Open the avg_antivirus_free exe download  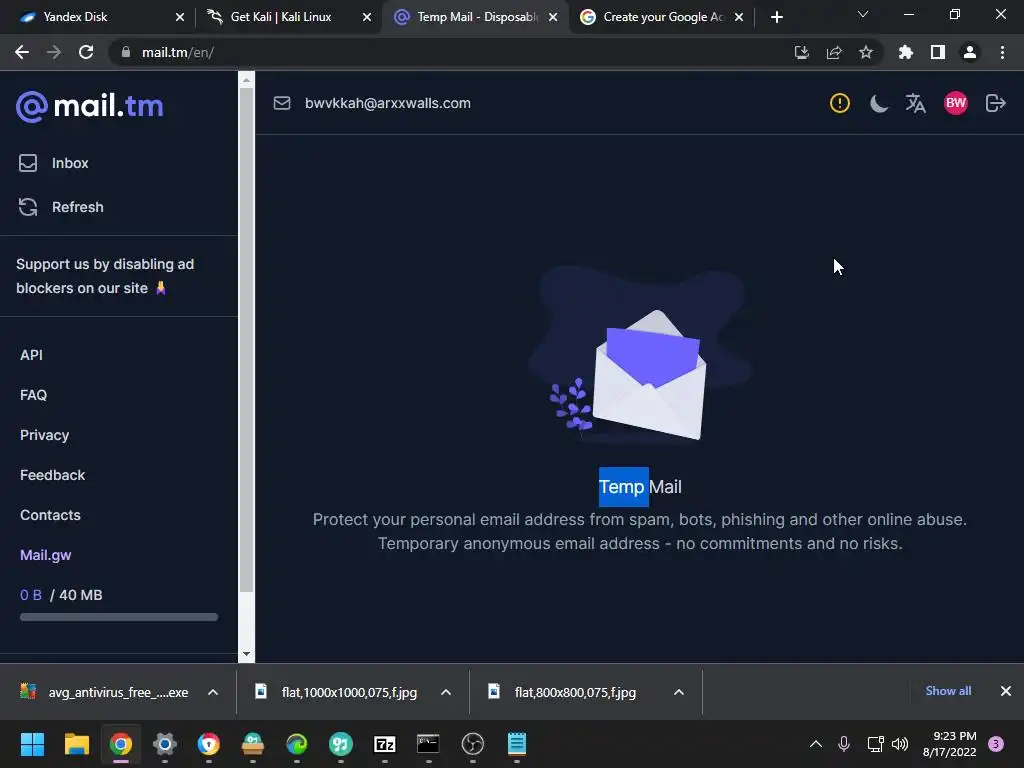point(104,692)
